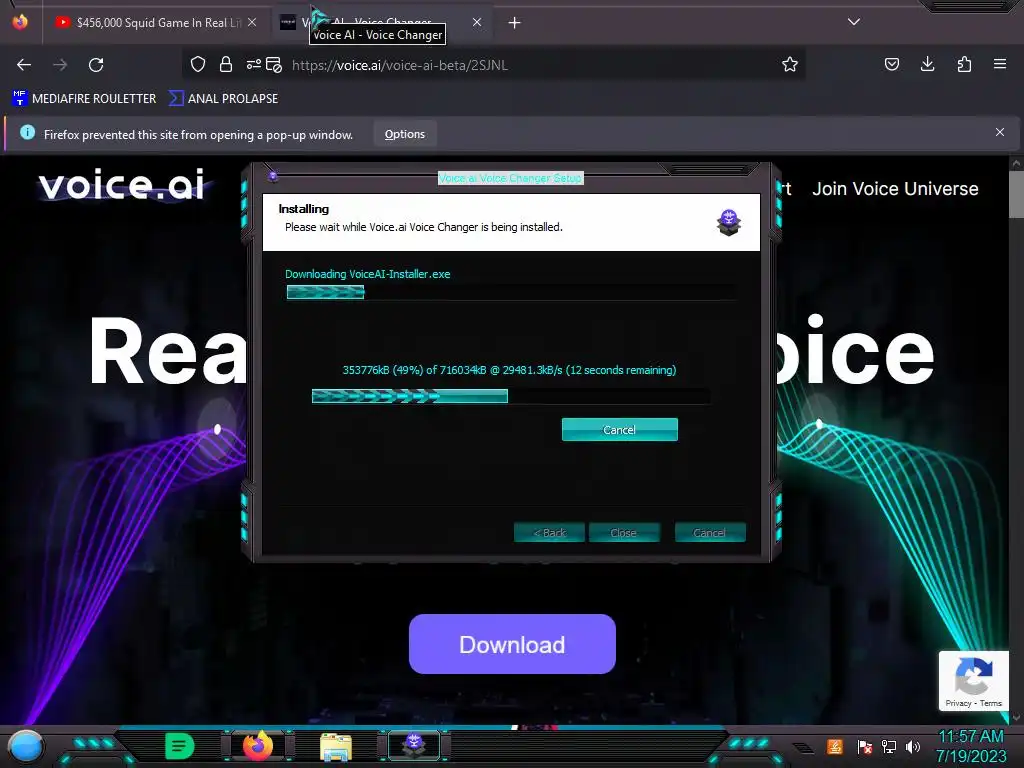1024x768 pixels.
Task: Click the purple Download button
Action: [512, 644]
